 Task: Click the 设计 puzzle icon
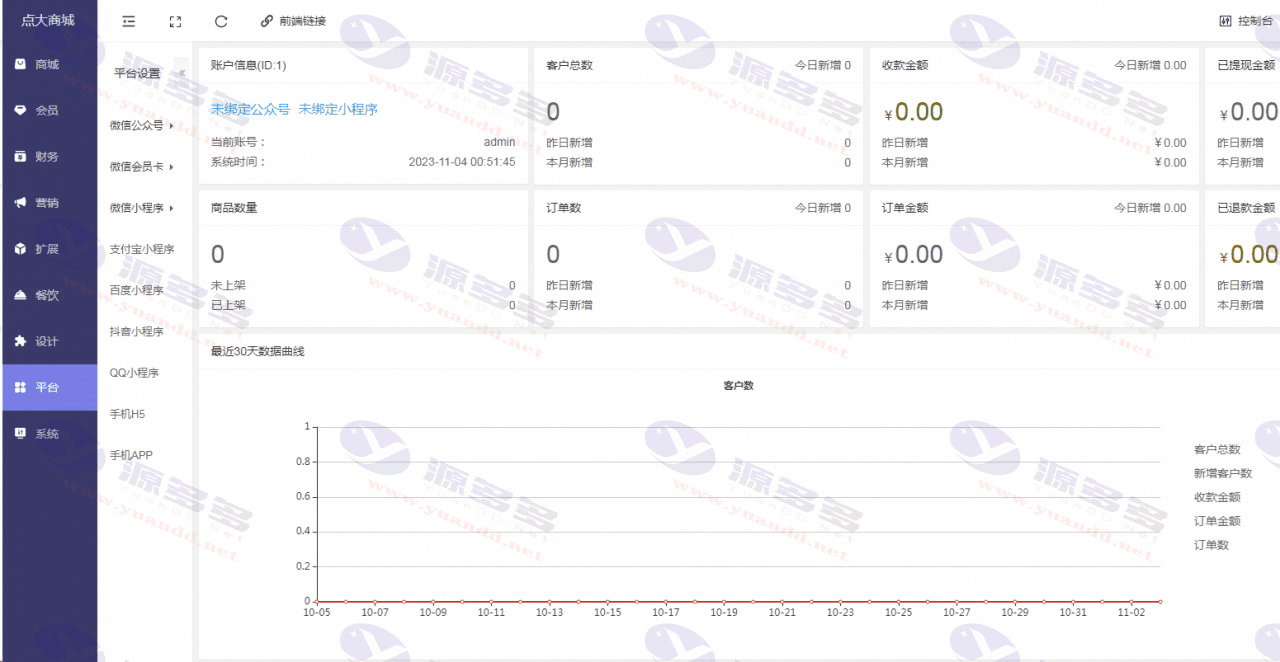20,341
